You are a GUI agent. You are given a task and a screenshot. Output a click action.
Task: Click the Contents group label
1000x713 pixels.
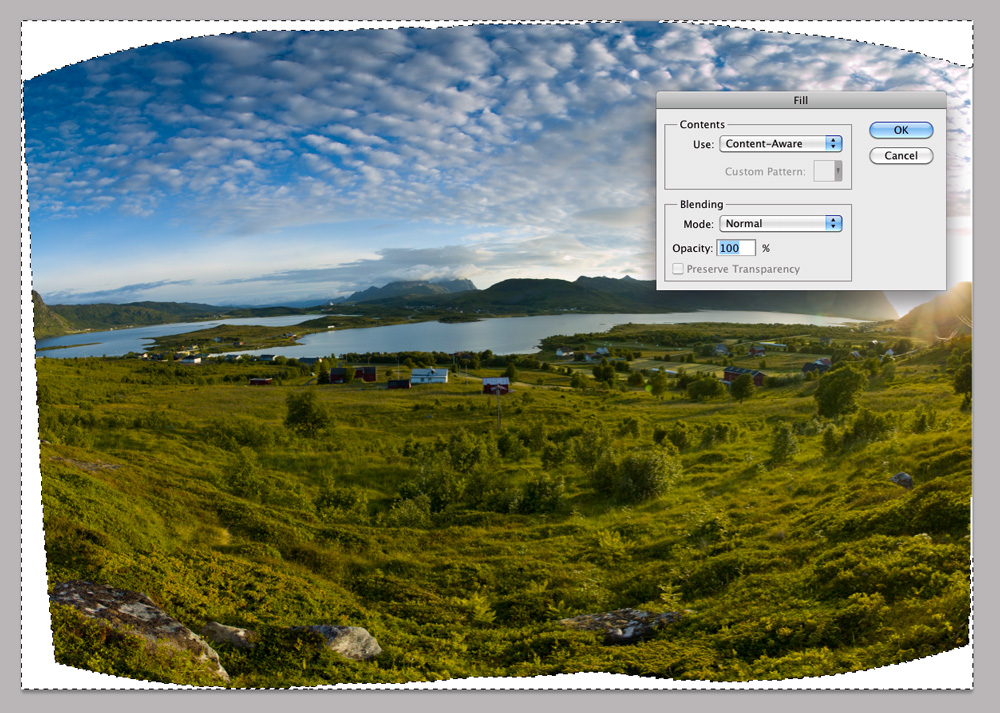tap(702, 124)
